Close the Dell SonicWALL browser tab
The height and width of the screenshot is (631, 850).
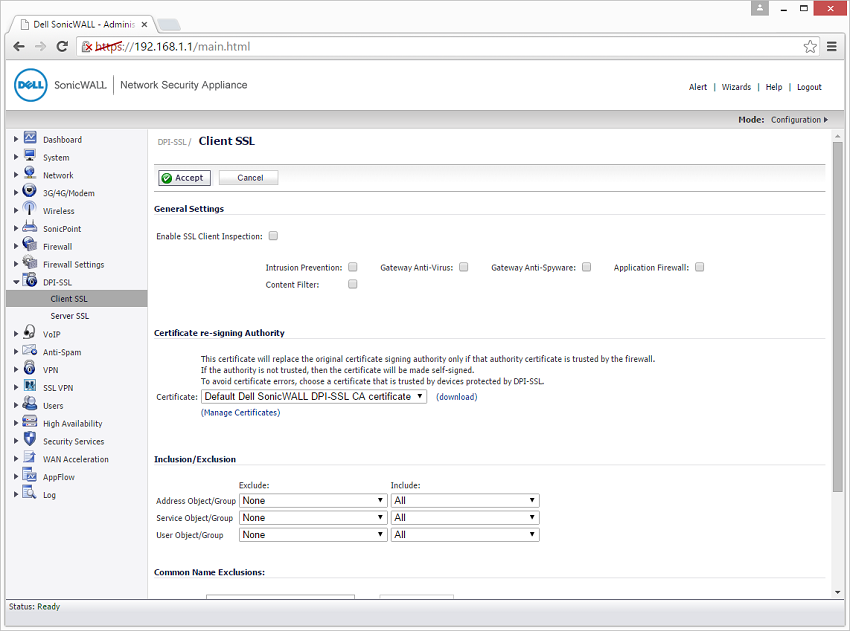click(x=144, y=24)
